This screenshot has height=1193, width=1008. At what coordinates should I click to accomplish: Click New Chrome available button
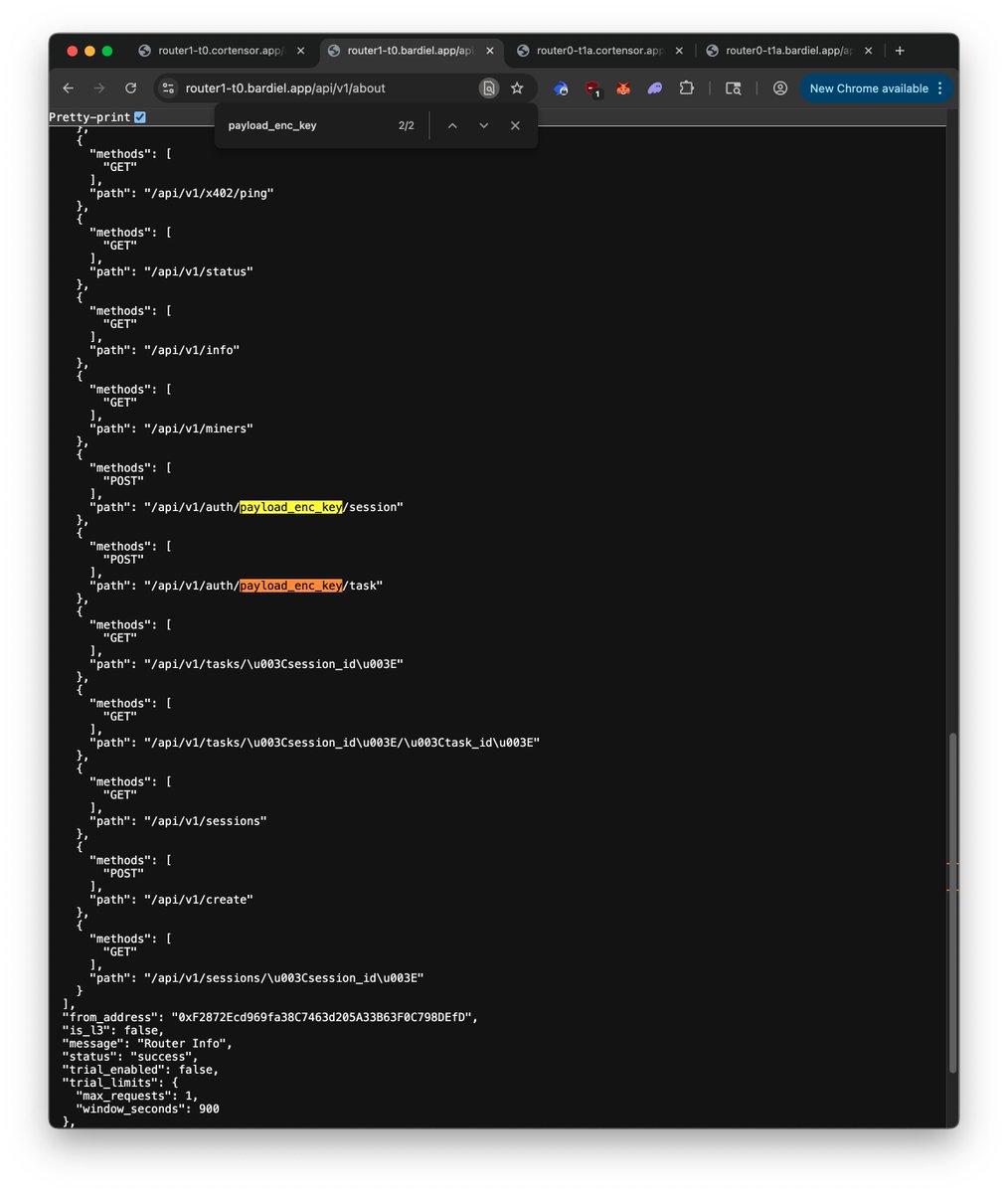(868, 88)
